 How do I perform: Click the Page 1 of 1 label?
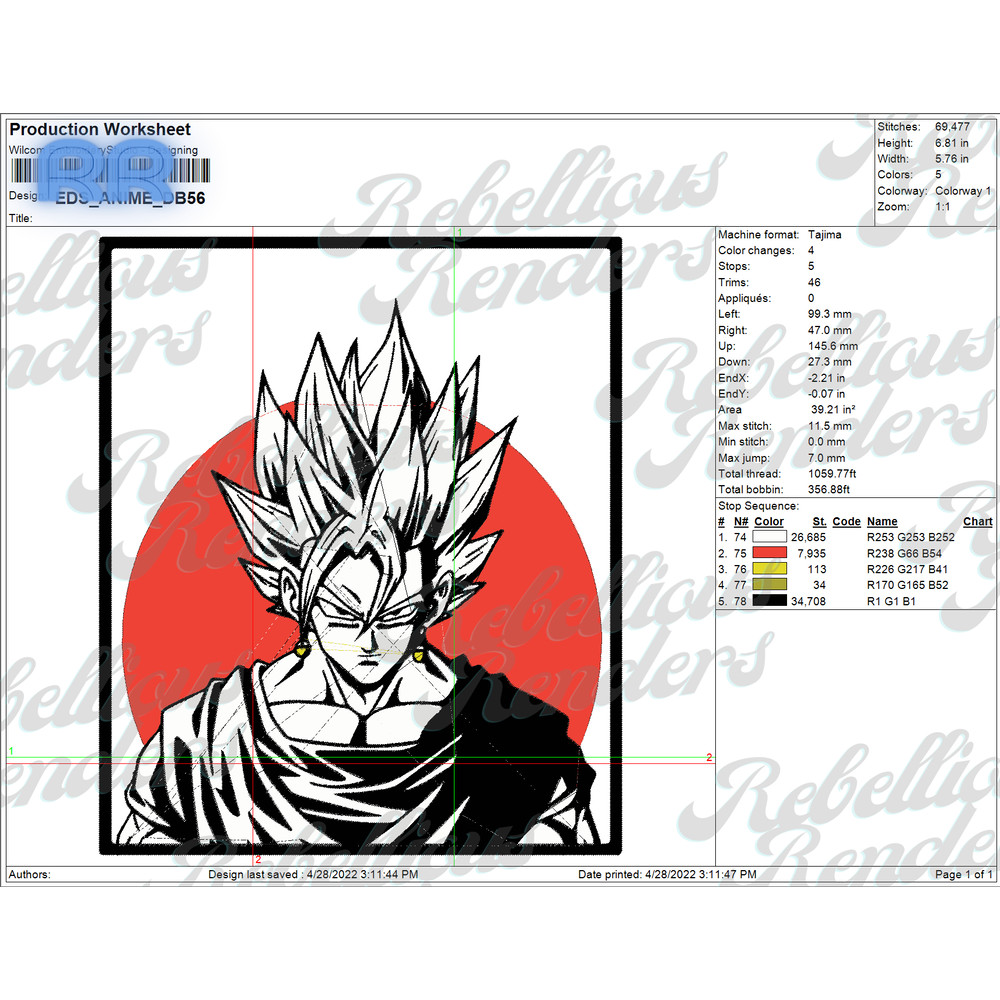tap(960, 873)
